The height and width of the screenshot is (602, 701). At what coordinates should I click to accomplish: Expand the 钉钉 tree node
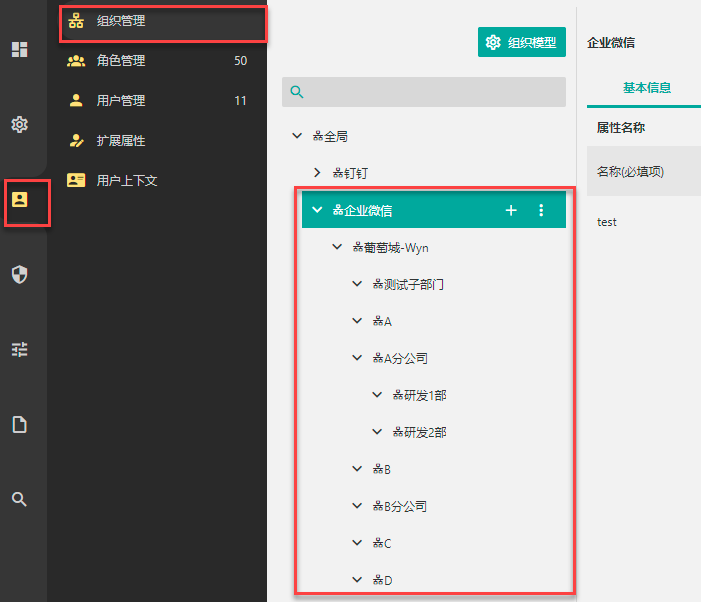click(x=317, y=173)
